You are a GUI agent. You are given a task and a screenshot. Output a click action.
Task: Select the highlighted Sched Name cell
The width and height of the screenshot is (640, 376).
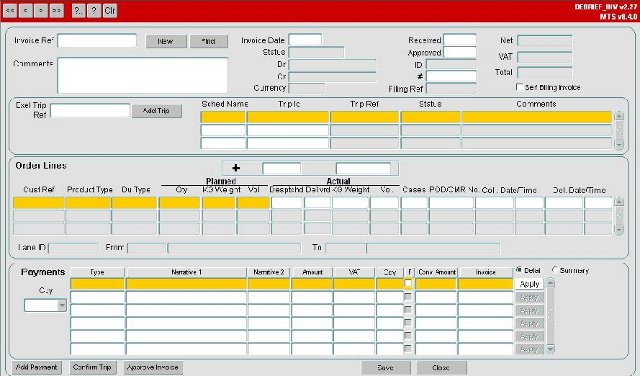click(x=223, y=117)
